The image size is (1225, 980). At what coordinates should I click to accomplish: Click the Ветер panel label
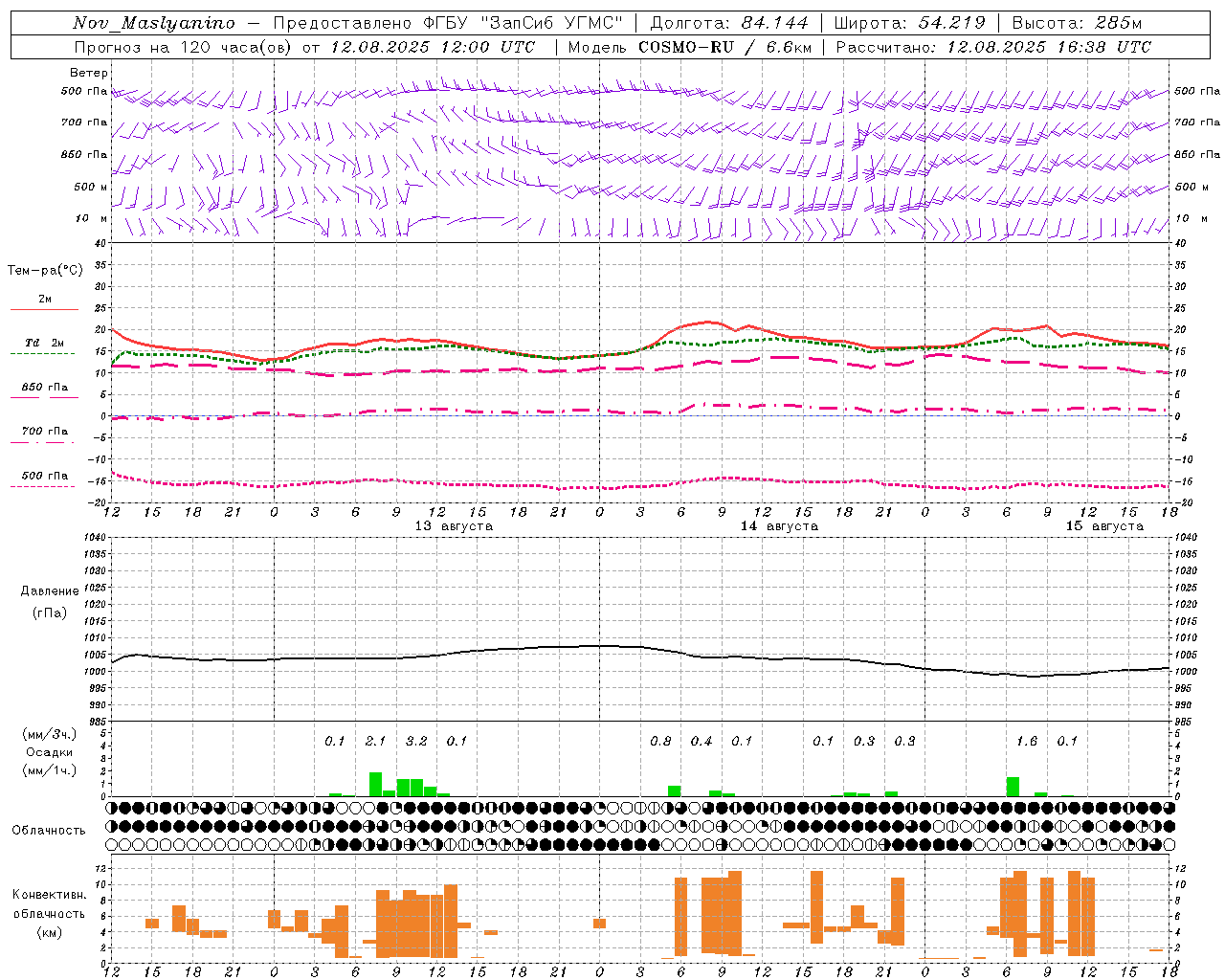(89, 73)
